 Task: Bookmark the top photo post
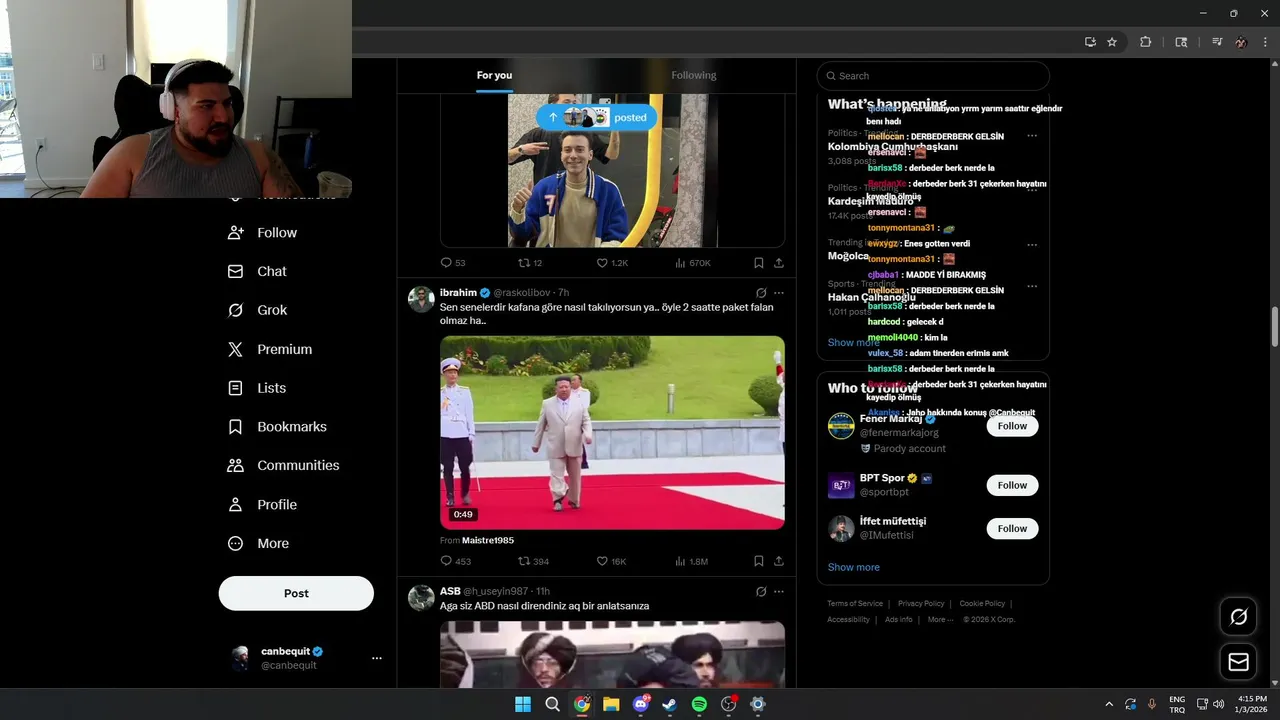click(x=759, y=263)
